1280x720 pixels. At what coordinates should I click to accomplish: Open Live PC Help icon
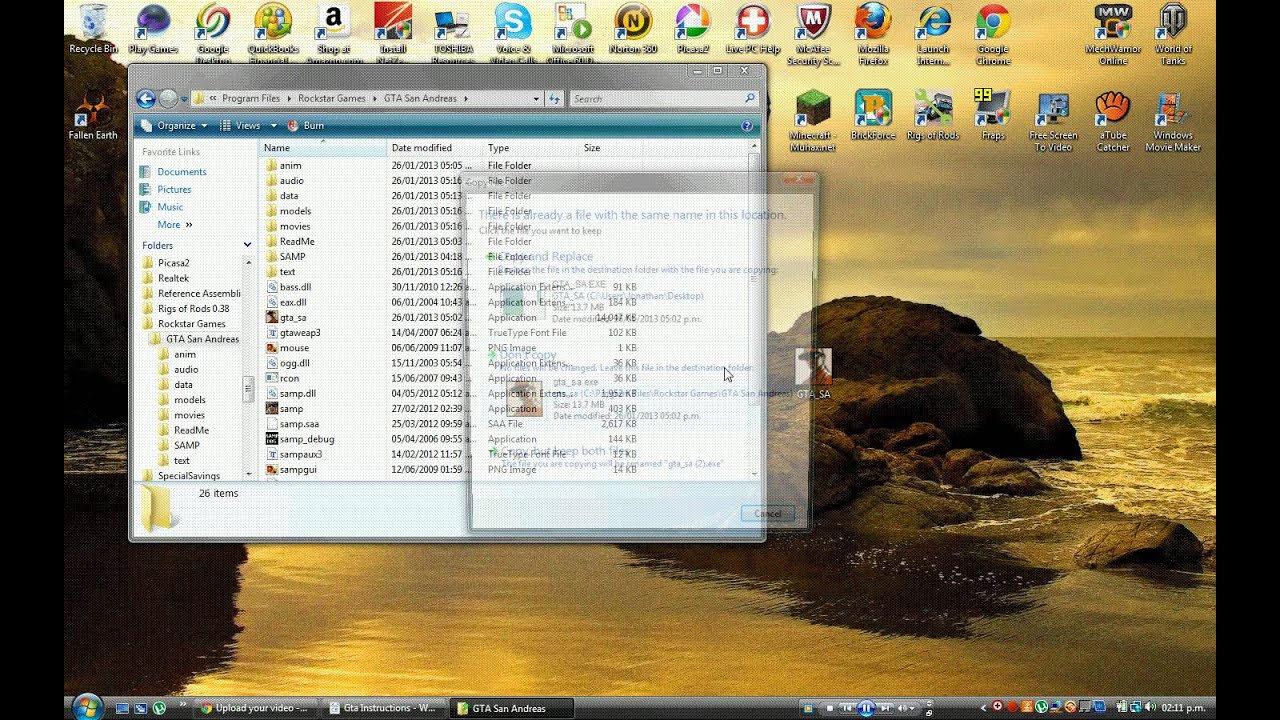point(753,30)
